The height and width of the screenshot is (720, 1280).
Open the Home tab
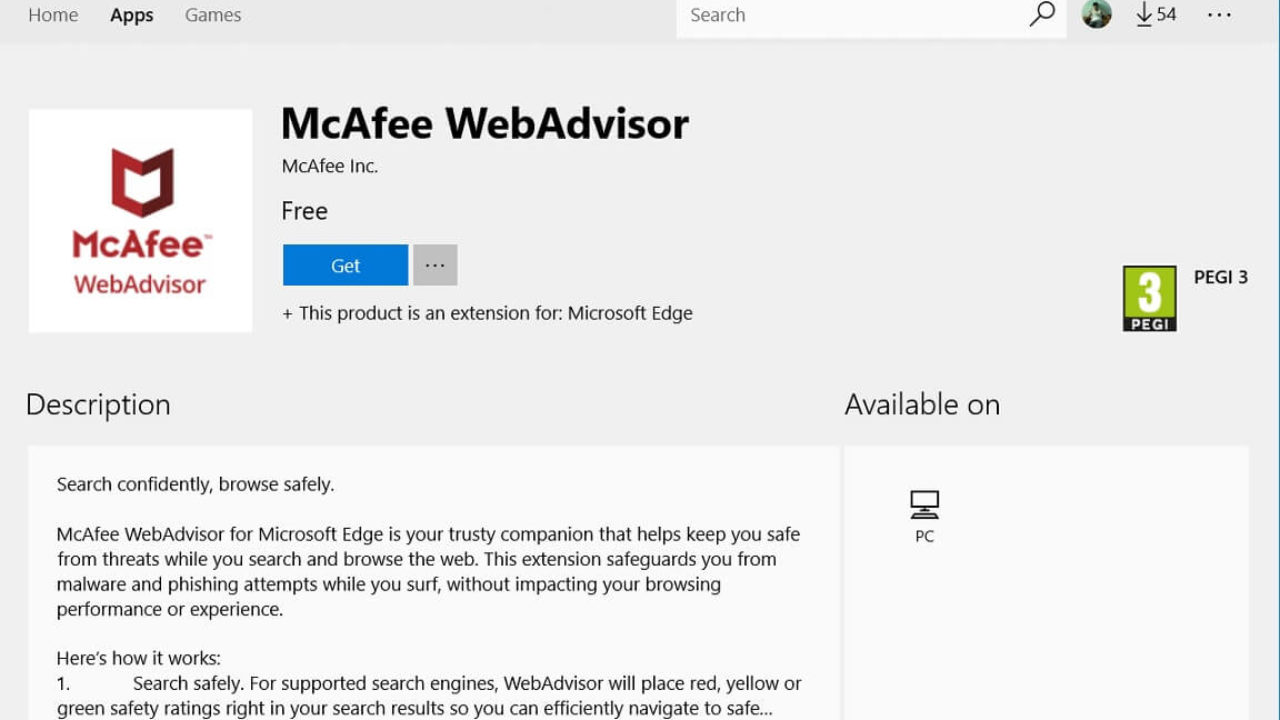[53, 15]
